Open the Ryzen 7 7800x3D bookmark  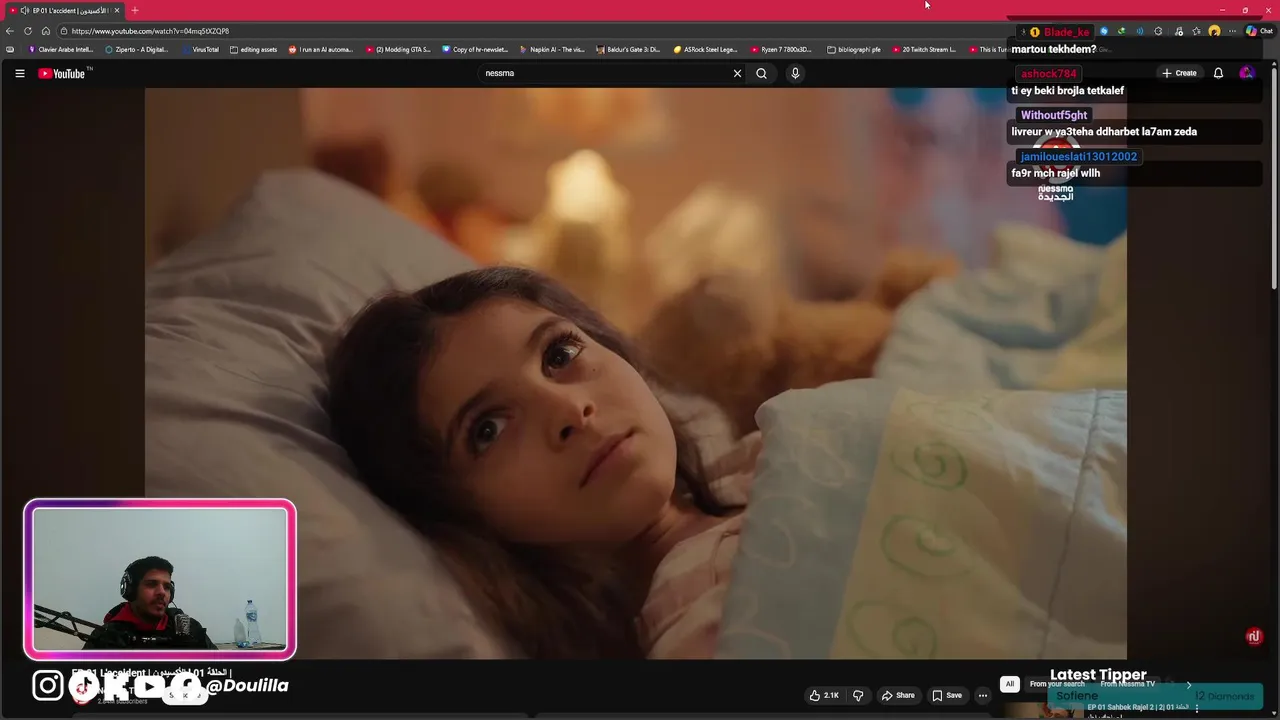[x=782, y=49]
